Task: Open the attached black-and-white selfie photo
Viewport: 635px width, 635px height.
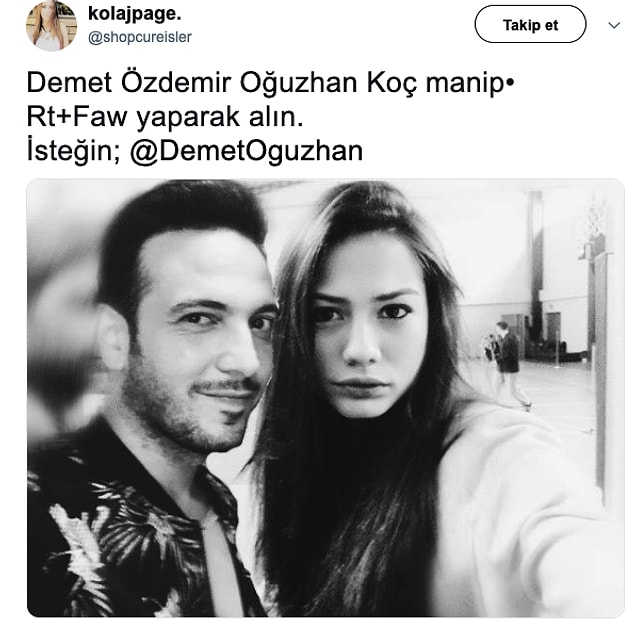Action: (x=326, y=398)
